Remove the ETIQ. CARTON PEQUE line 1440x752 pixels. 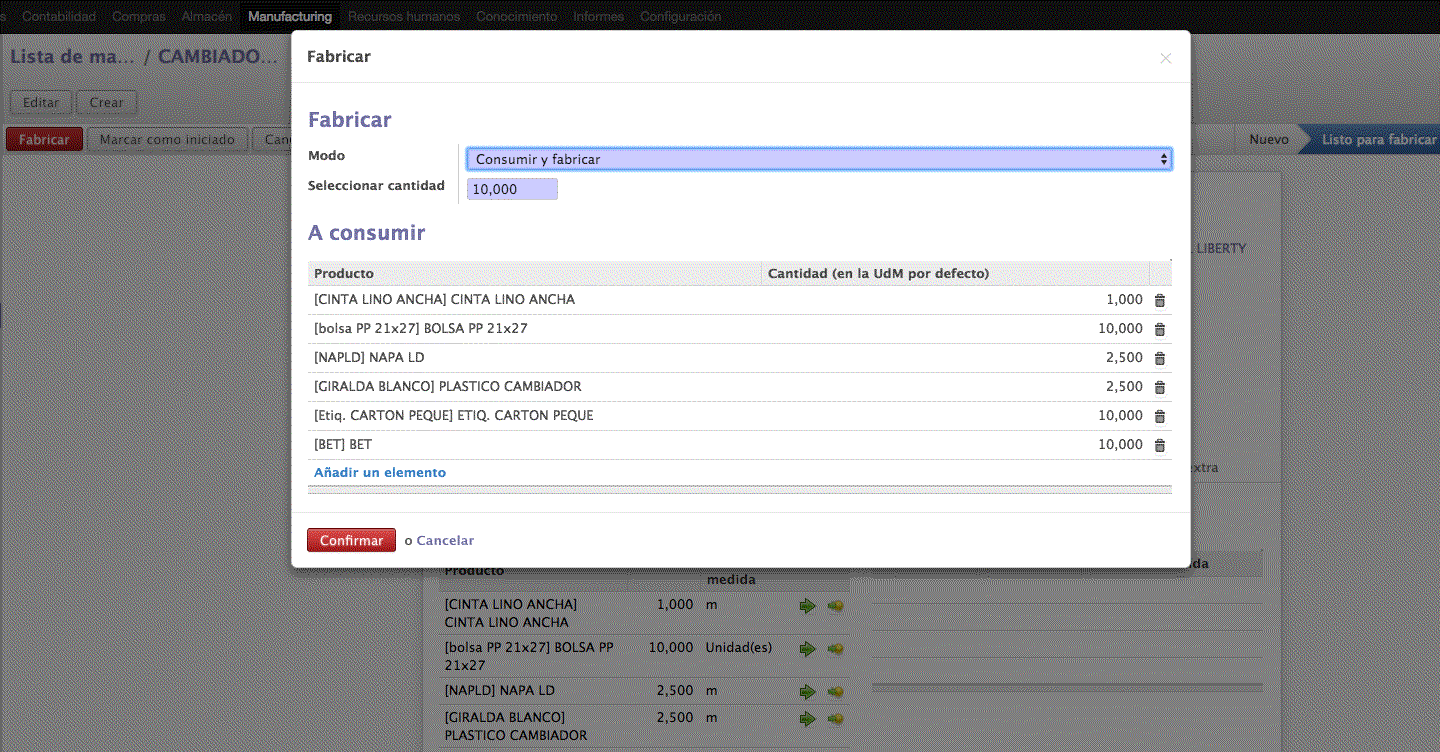click(1160, 416)
